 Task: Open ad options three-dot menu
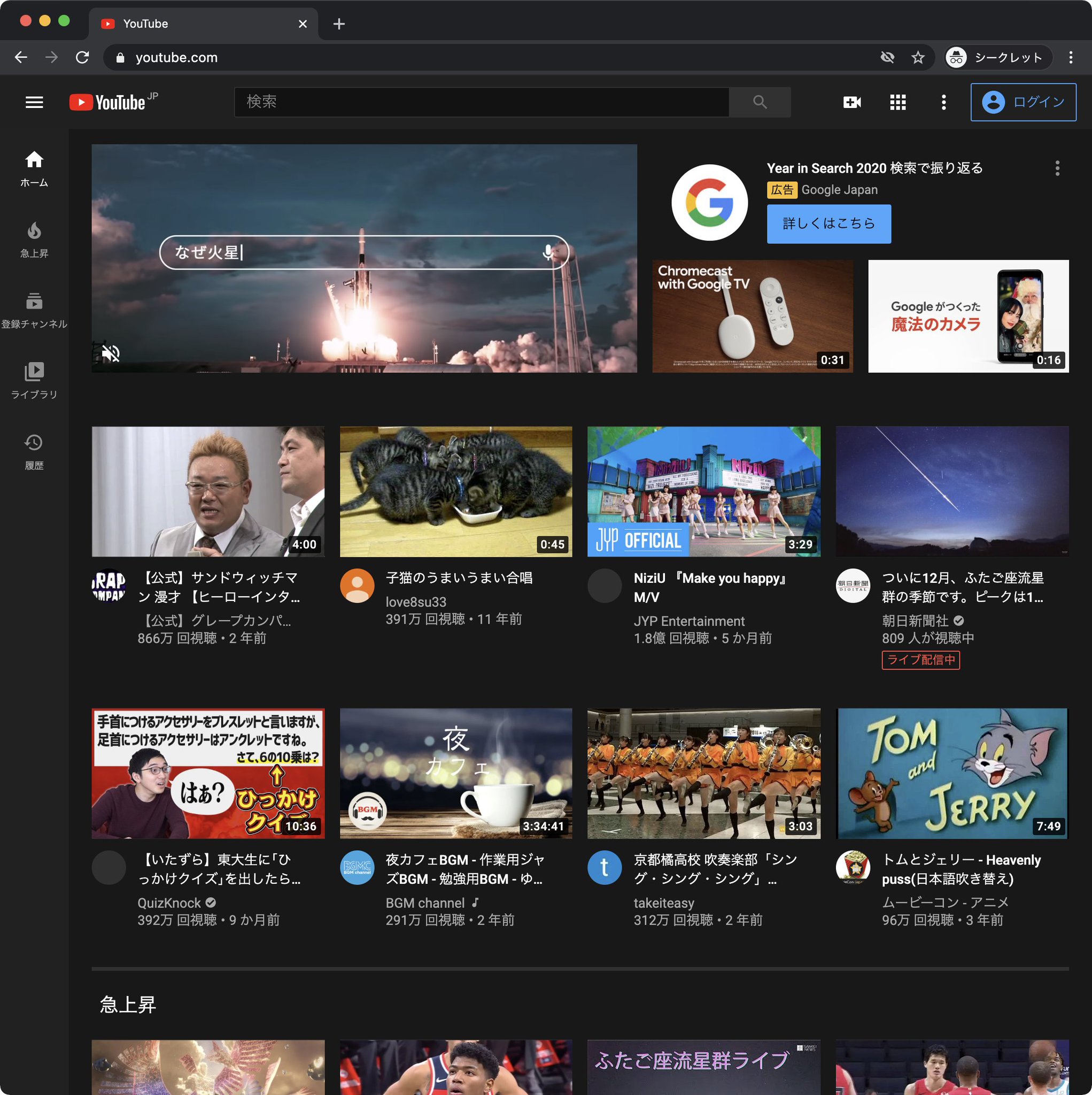click(x=1057, y=168)
